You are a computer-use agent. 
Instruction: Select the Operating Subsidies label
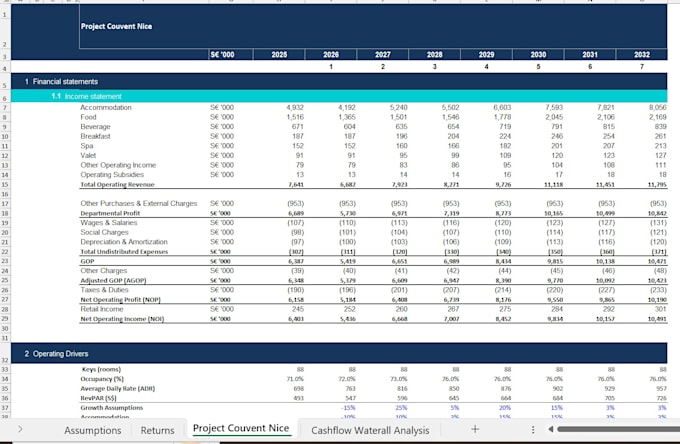tap(112, 175)
